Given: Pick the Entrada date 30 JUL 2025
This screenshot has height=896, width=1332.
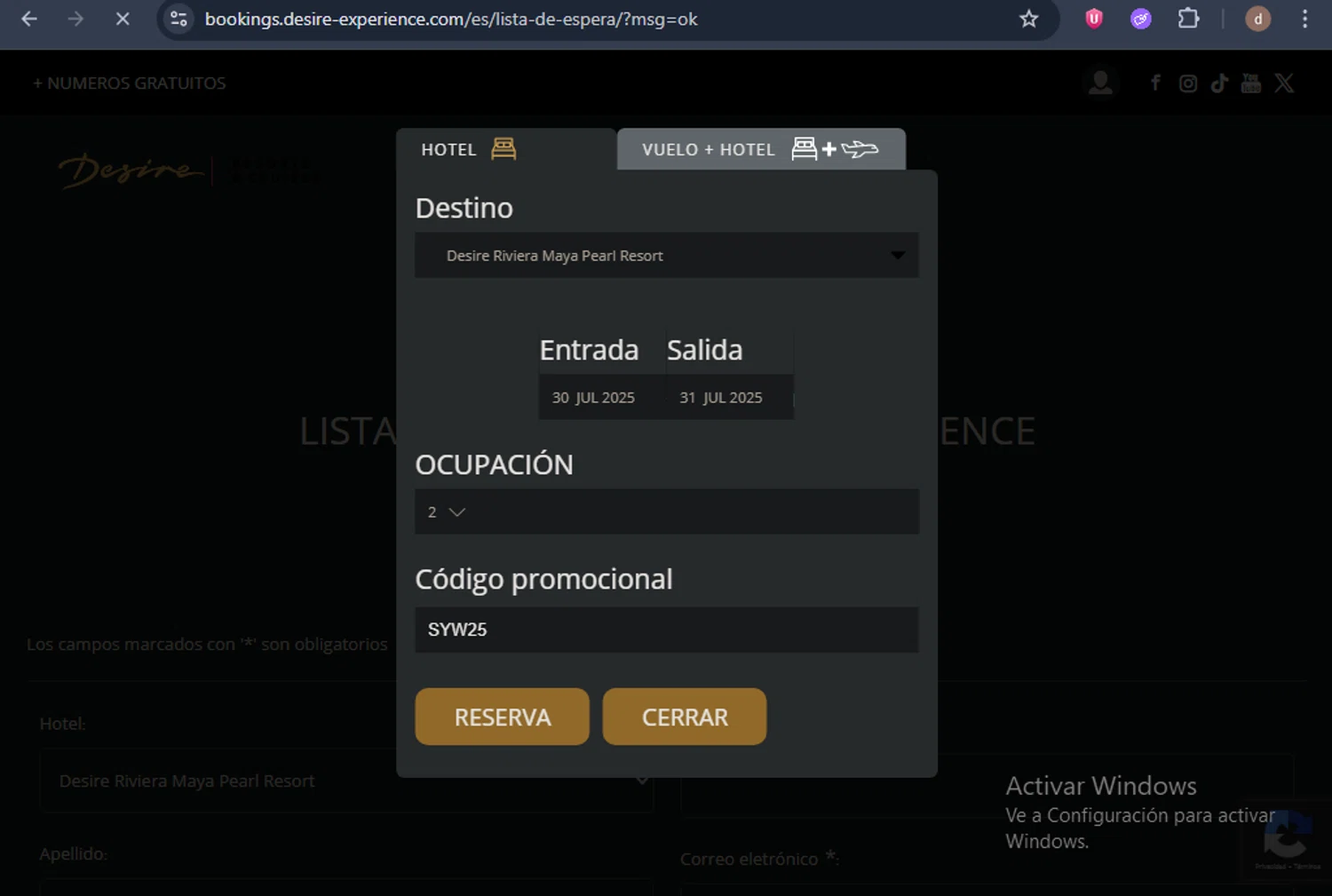Looking at the screenshot, I should [602, 398].
